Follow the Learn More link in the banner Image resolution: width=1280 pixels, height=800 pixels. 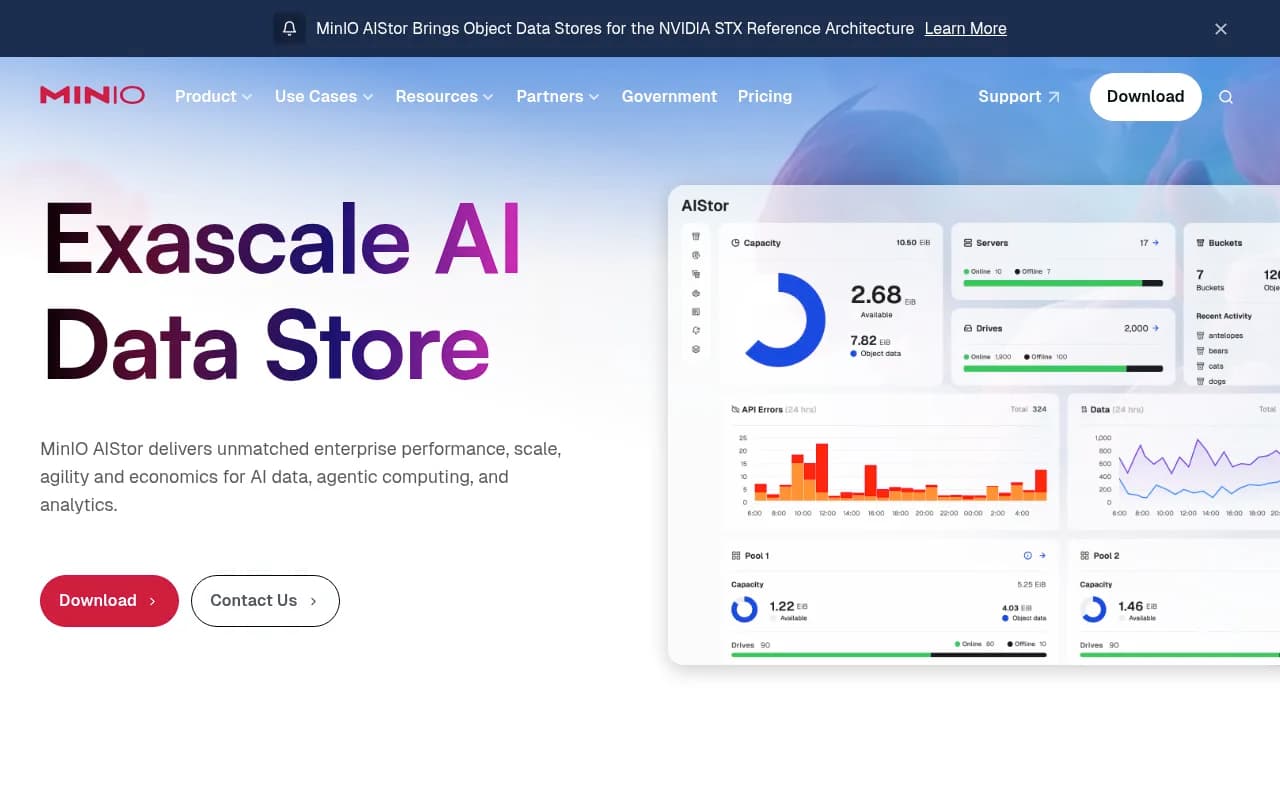[965, 29]
